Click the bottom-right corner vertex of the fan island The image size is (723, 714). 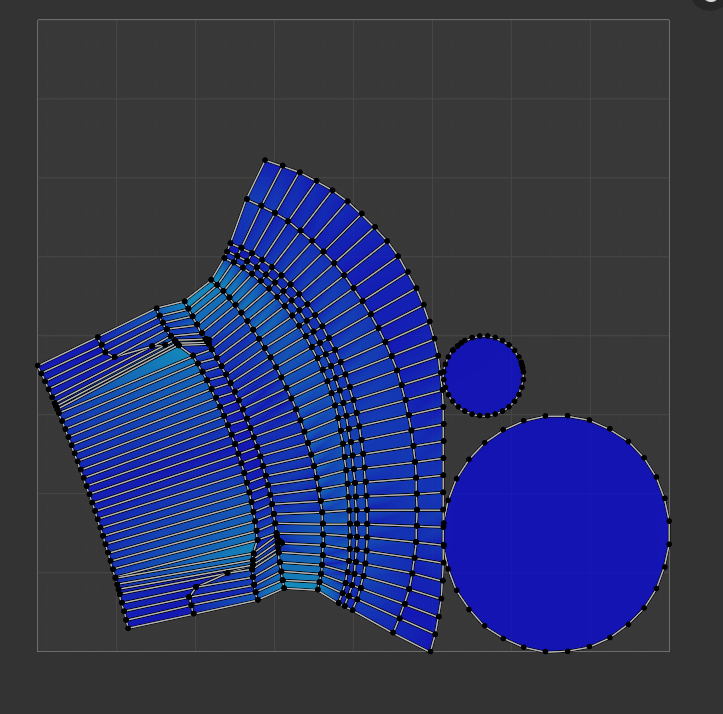(x=431, y=652)
